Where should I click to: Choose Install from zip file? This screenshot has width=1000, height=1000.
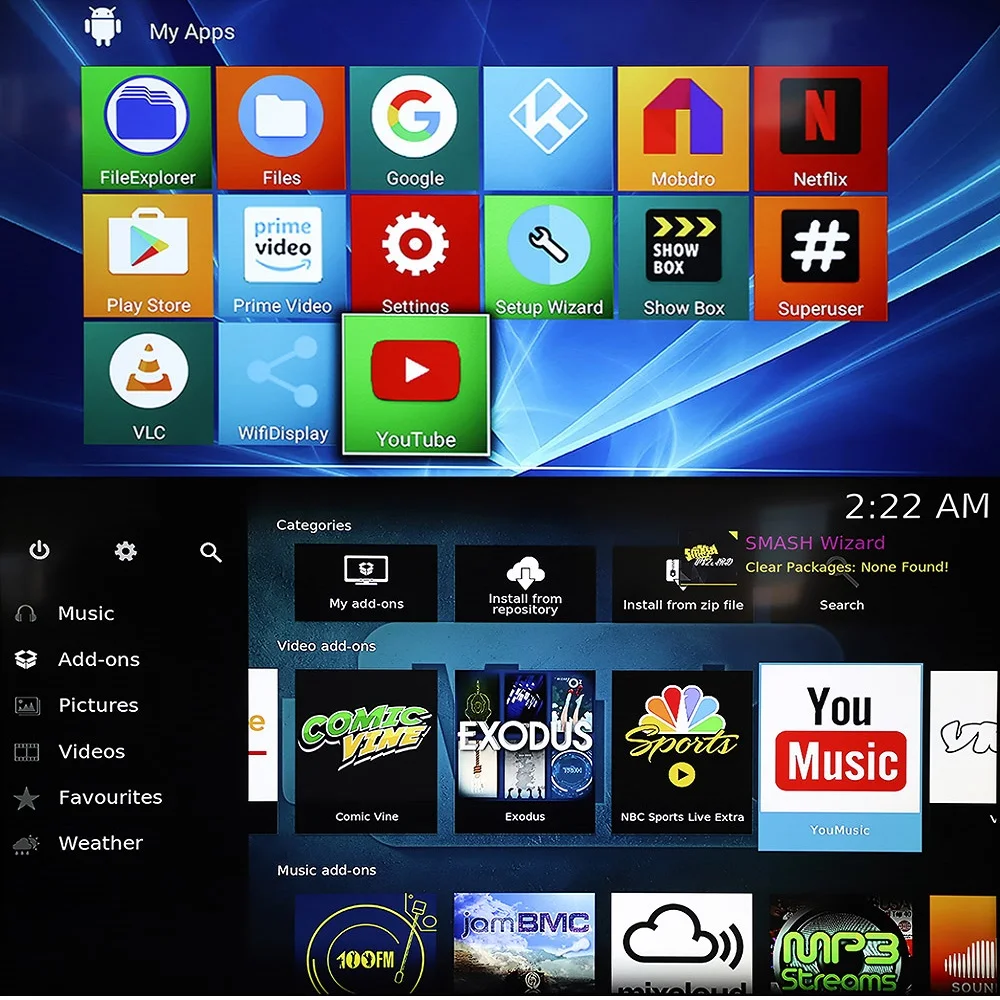coord(683,584)
